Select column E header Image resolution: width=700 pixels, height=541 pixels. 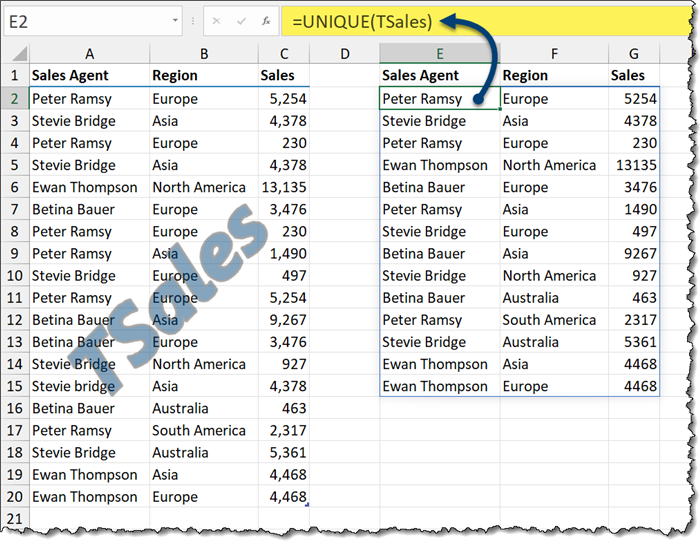coord(439,53)
